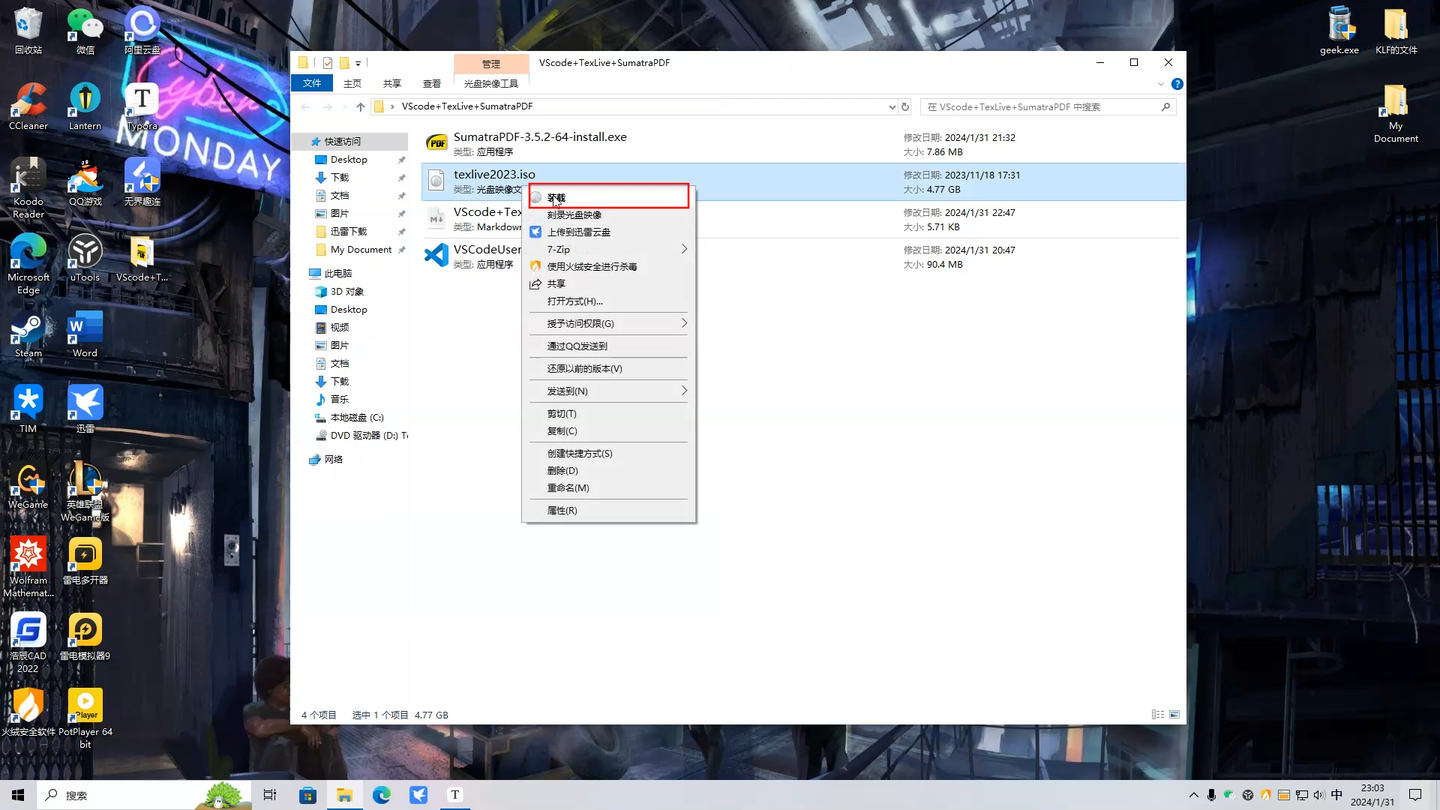Expand the Explorer ribbon chevron

1163,84
